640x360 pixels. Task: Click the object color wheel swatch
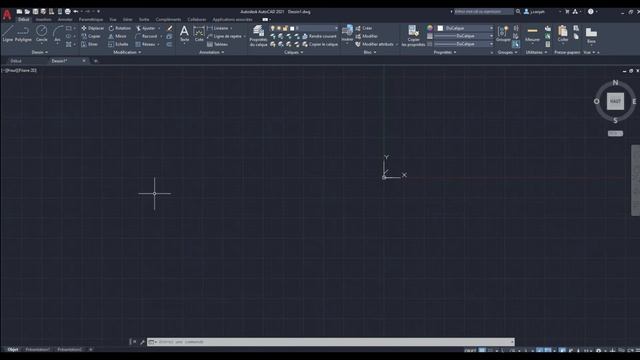(x=430, y=28)
